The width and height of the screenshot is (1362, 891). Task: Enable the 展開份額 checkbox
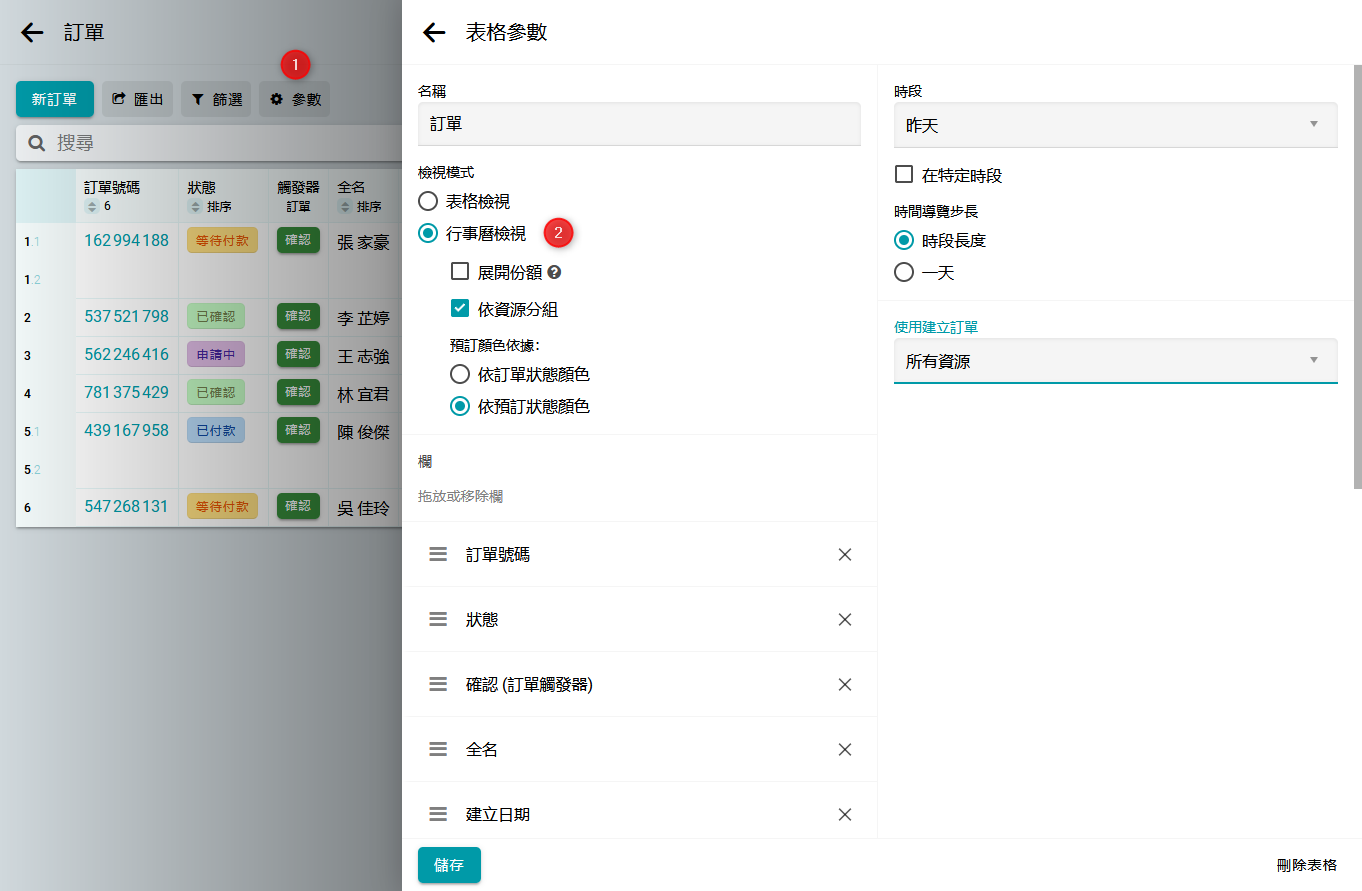click(x=460, y=271)
